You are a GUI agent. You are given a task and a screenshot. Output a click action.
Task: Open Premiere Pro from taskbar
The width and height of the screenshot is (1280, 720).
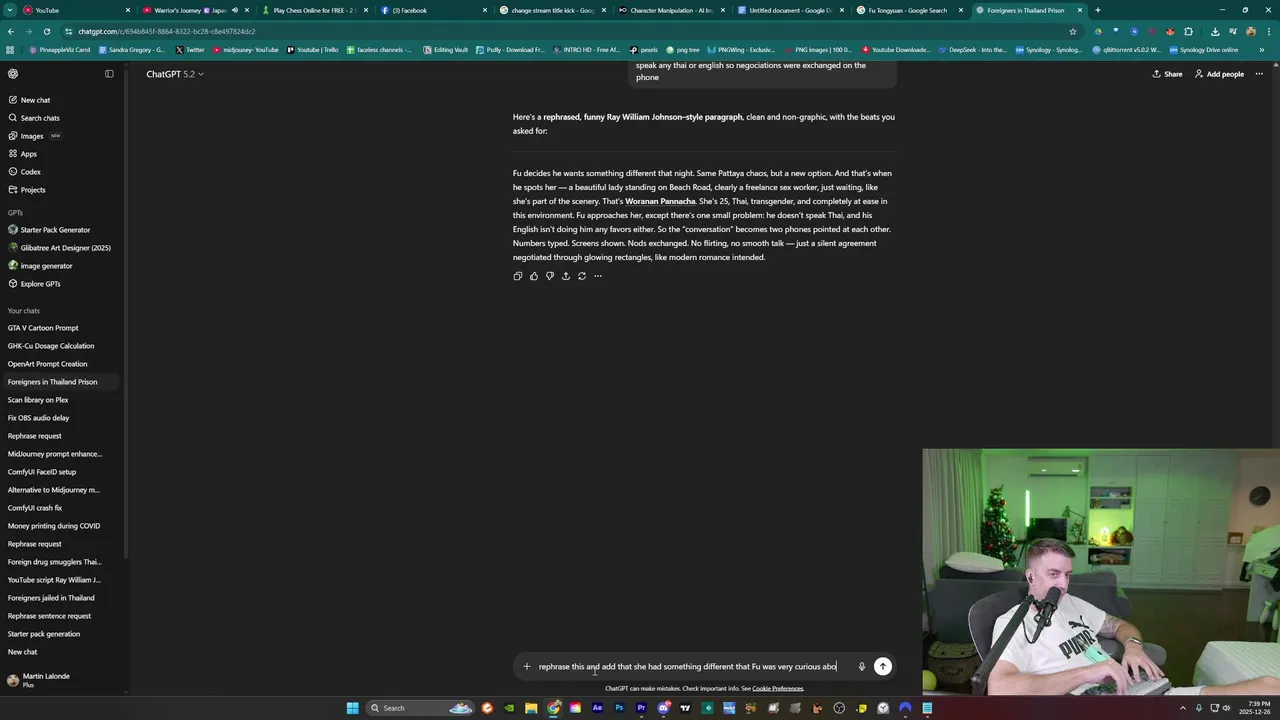click(641, 708)
